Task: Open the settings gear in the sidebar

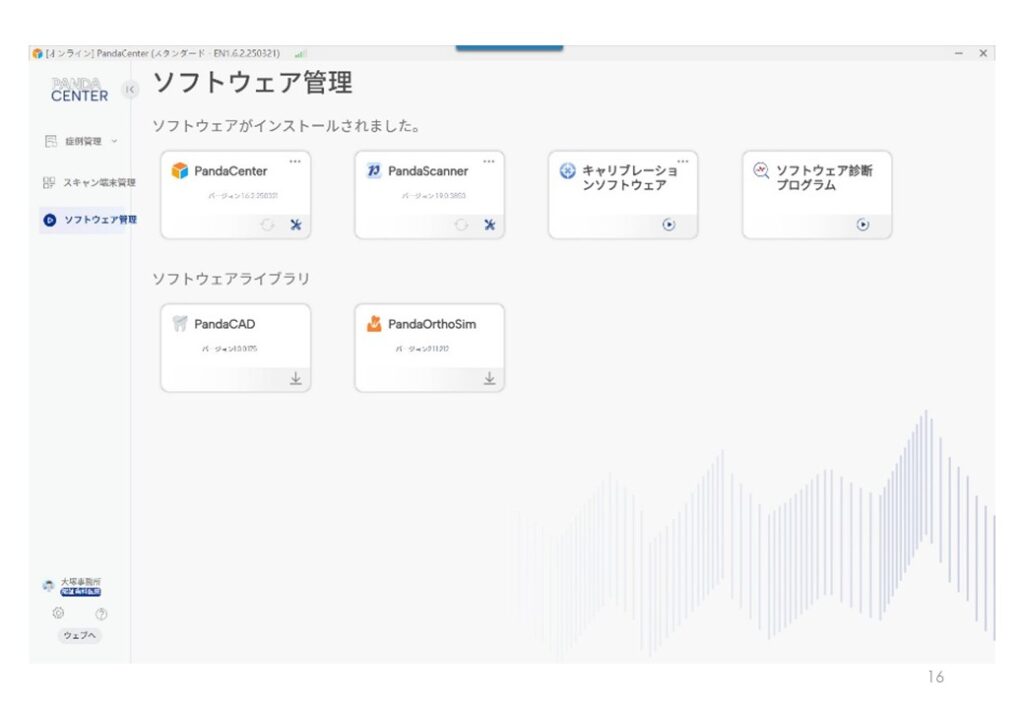Action: coord(58,613)
